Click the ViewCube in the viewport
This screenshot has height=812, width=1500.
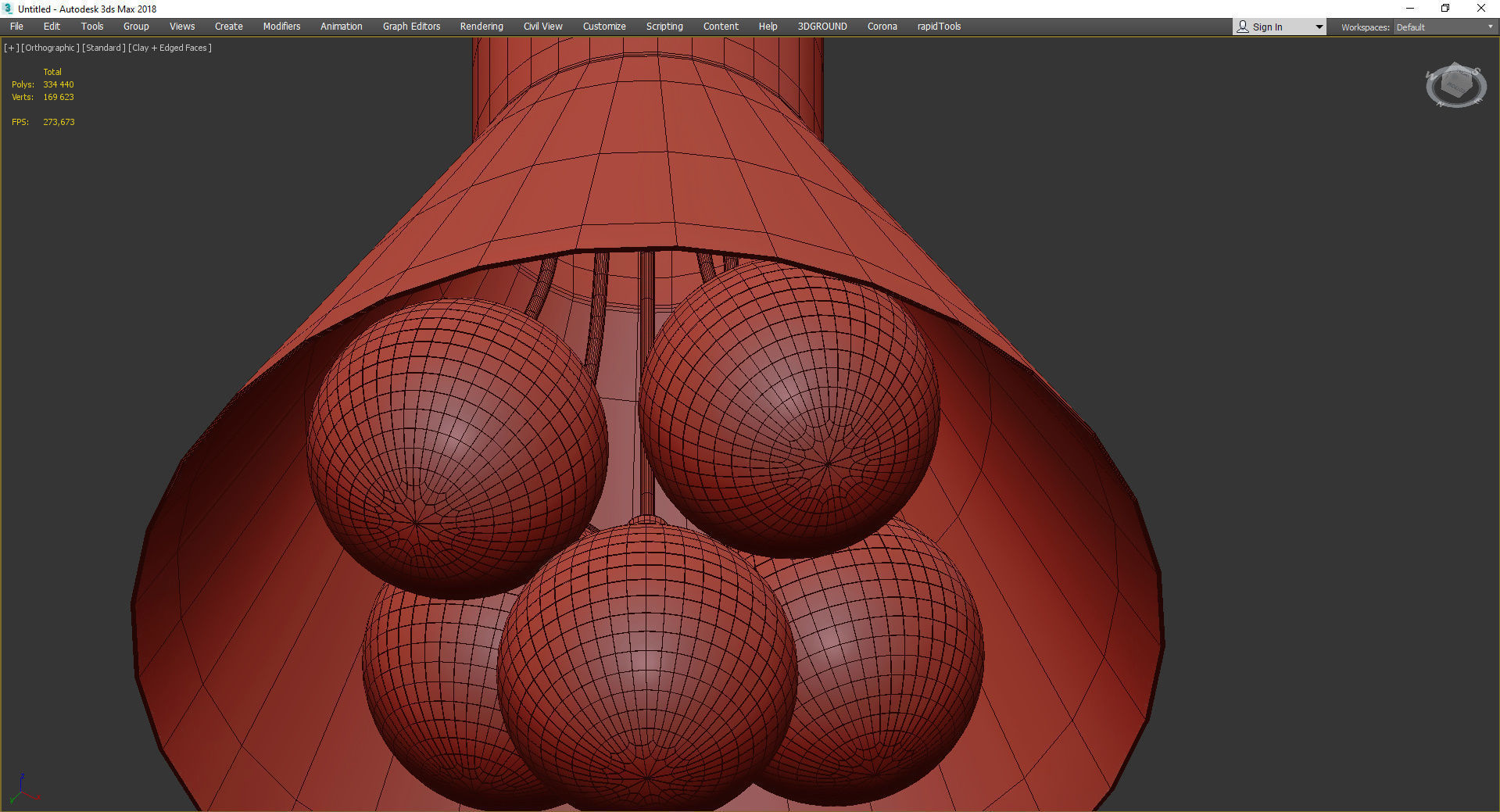1455,85
